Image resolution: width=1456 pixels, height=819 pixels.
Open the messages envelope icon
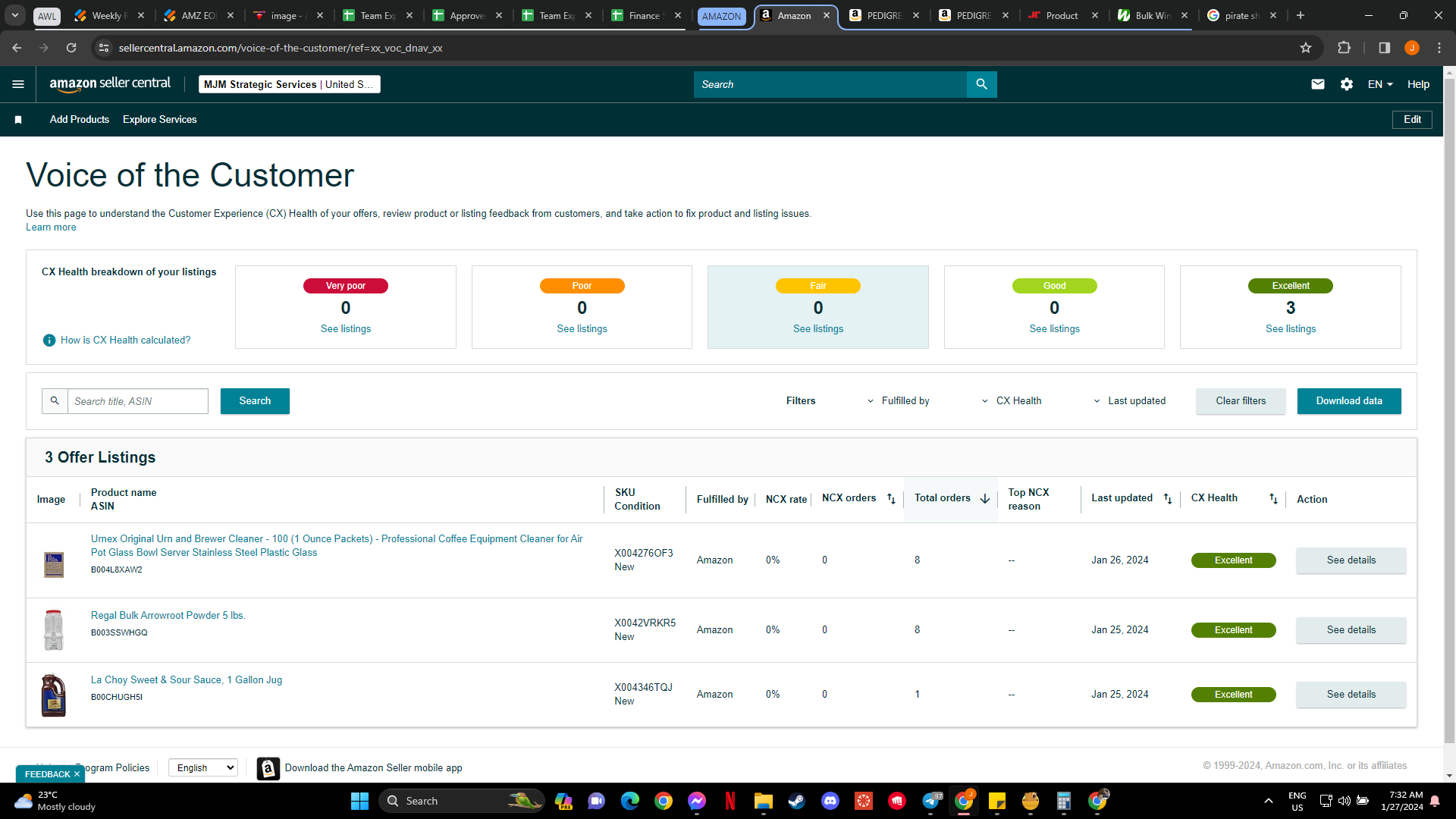[1318, 84]
